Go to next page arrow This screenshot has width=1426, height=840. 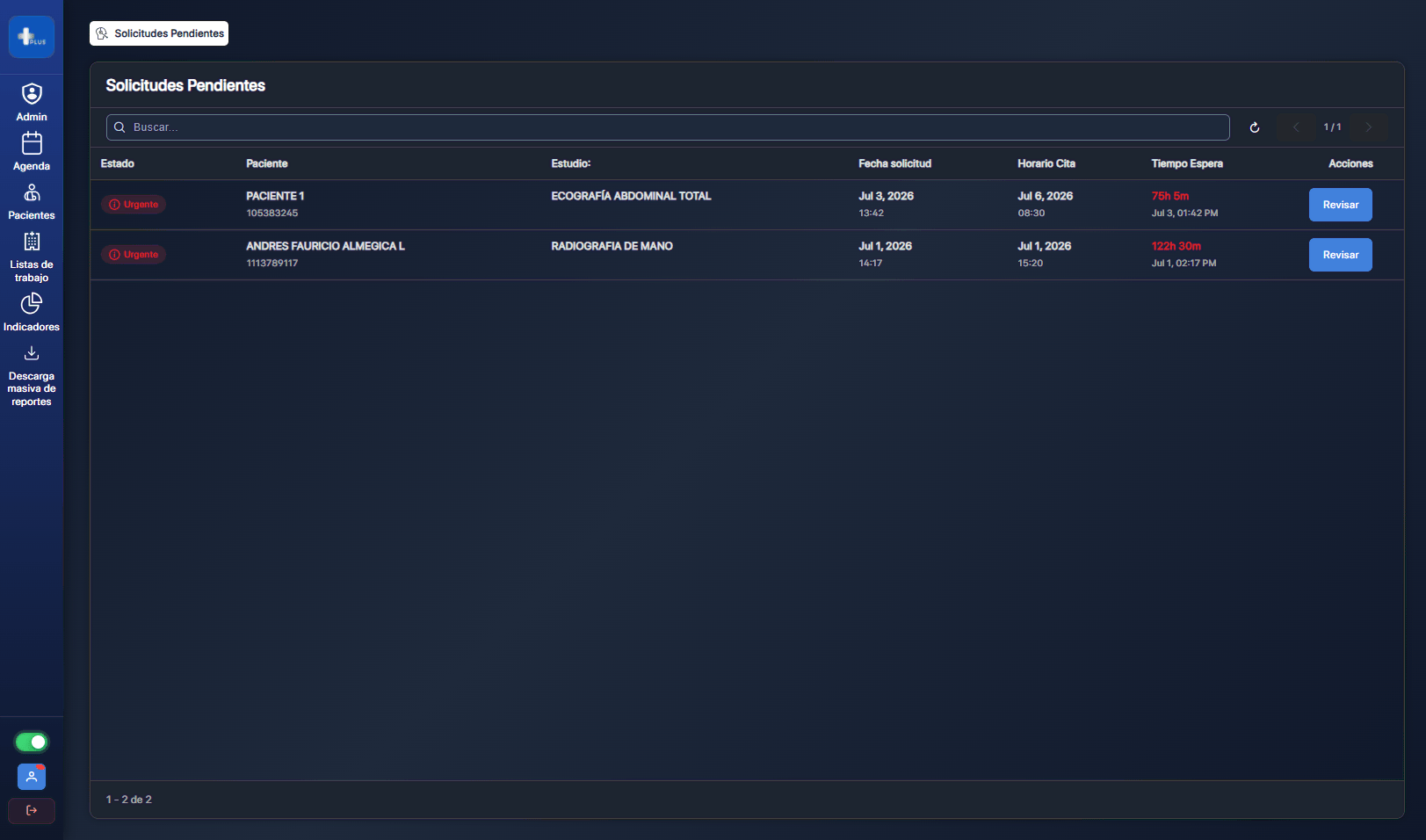point(1368,127)
